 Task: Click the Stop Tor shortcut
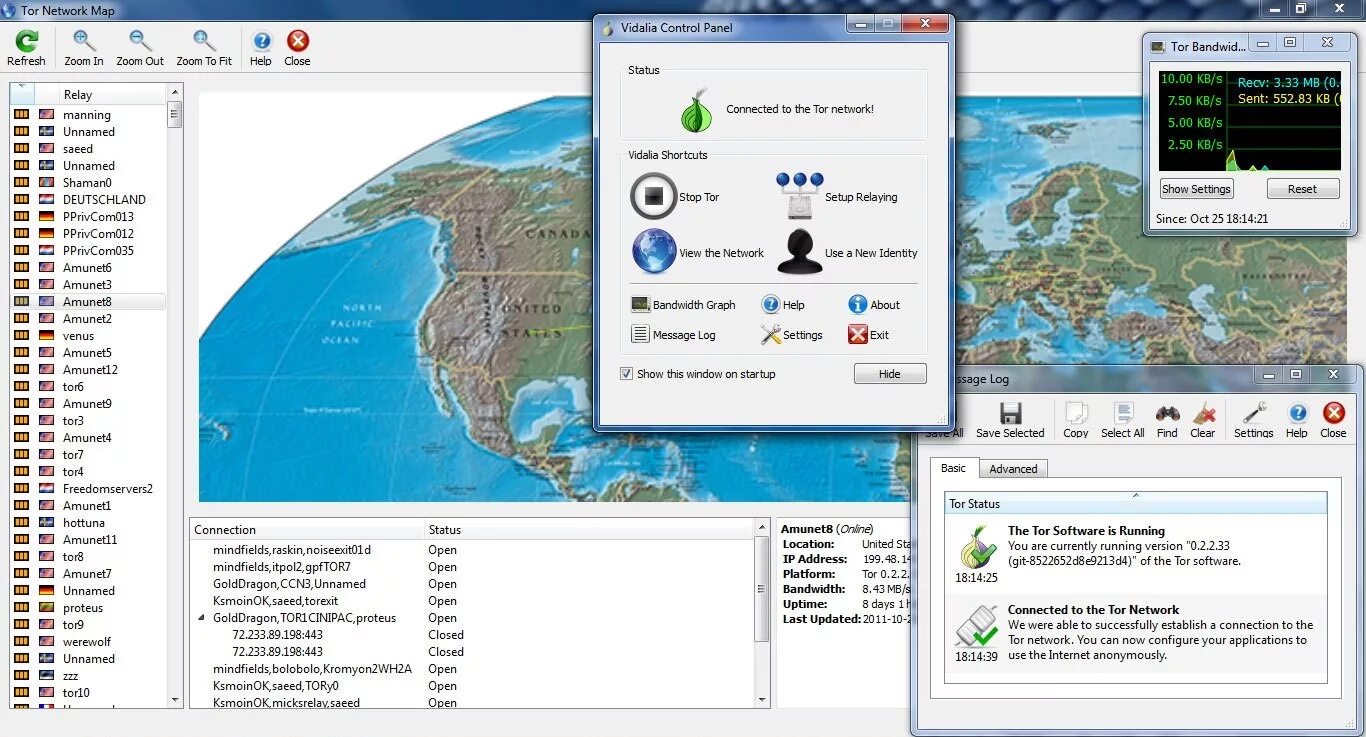click(675, 196)
